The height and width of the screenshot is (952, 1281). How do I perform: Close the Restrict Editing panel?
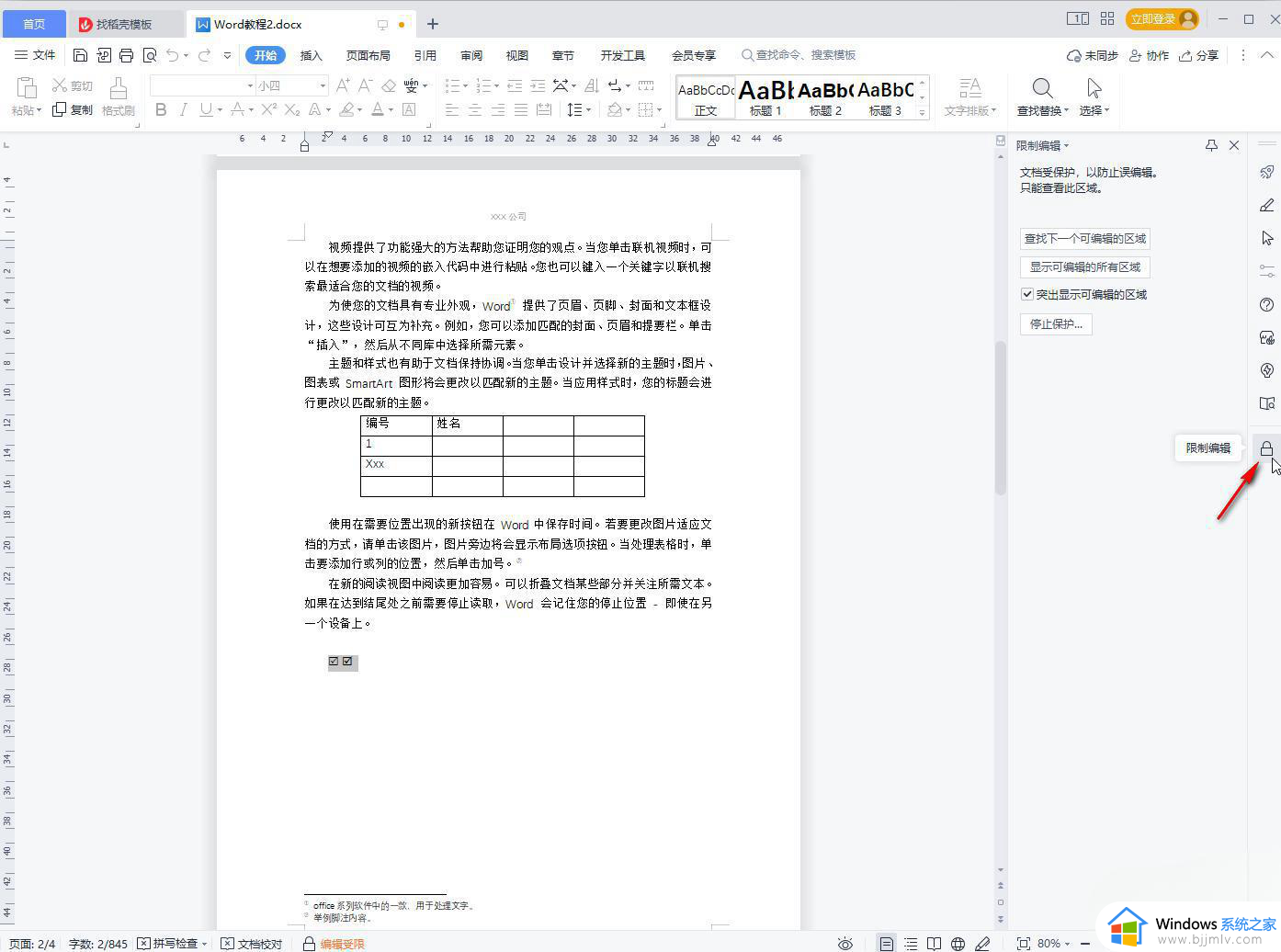tap(1234, 145)
